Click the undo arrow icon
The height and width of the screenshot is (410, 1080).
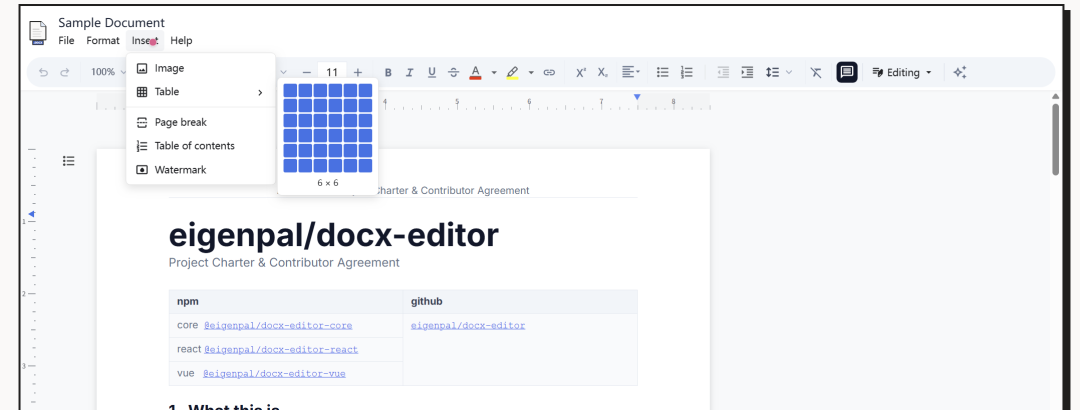(x=43, y=72)
